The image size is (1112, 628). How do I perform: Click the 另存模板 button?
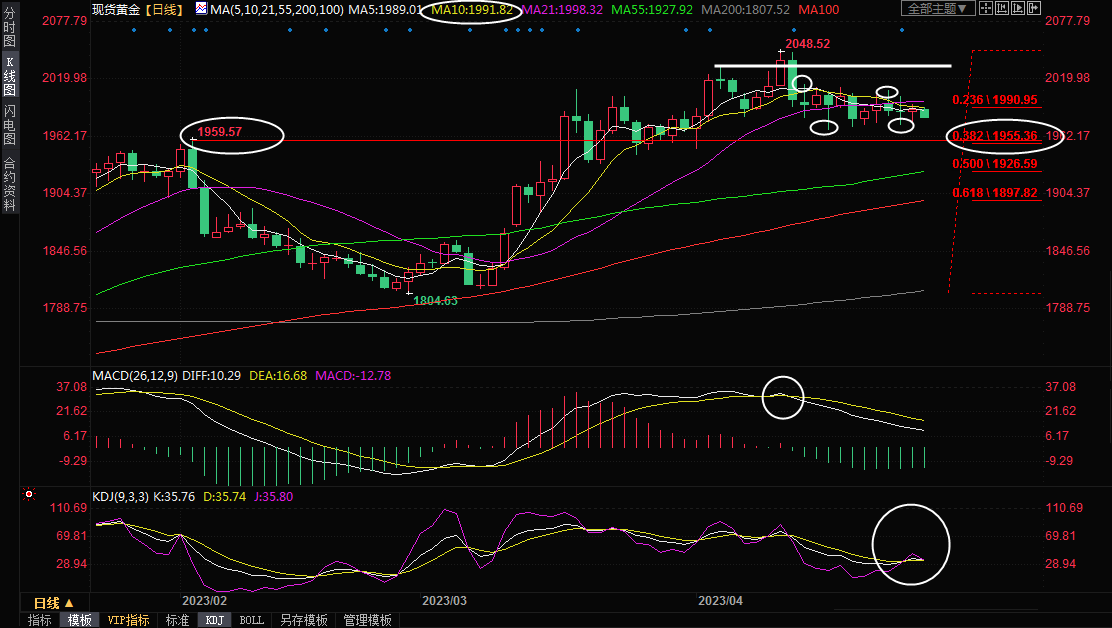tap(304, 620)
